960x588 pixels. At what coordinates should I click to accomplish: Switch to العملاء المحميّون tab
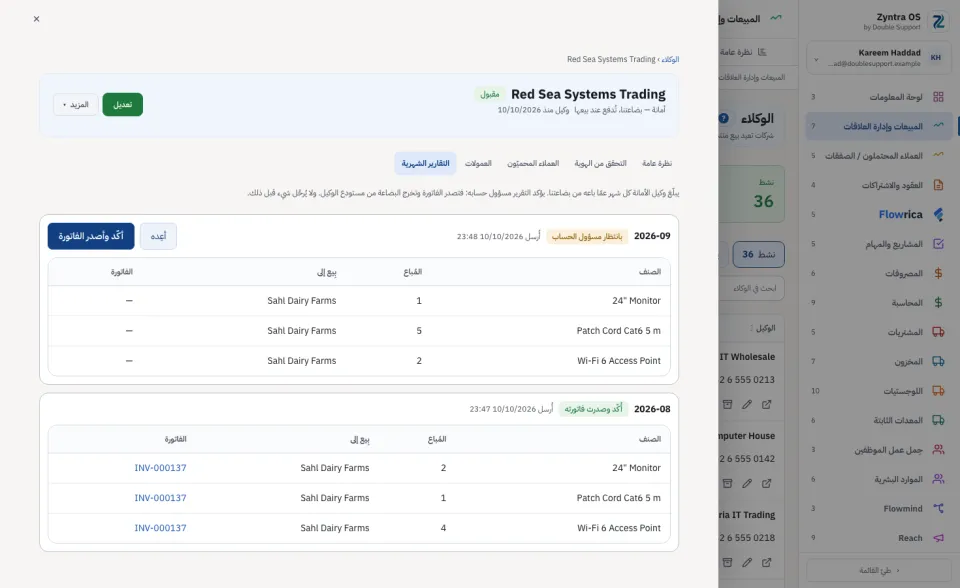[533, 164]
